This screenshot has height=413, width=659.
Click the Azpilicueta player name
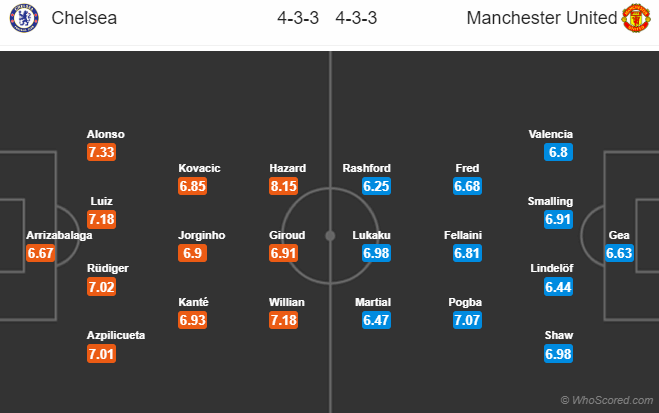tap(116, 335)
